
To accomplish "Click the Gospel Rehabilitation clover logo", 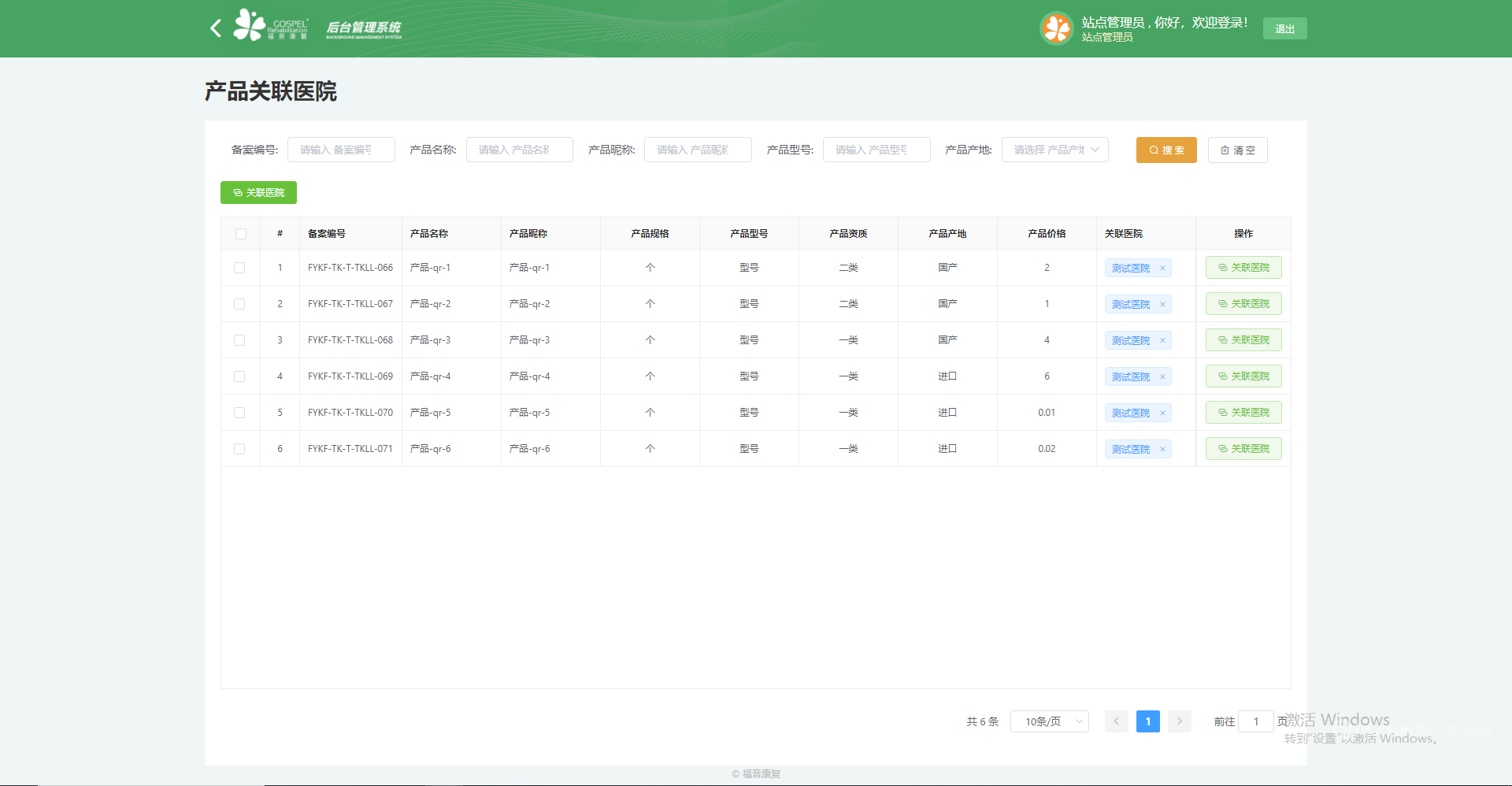I will [250, 25].
